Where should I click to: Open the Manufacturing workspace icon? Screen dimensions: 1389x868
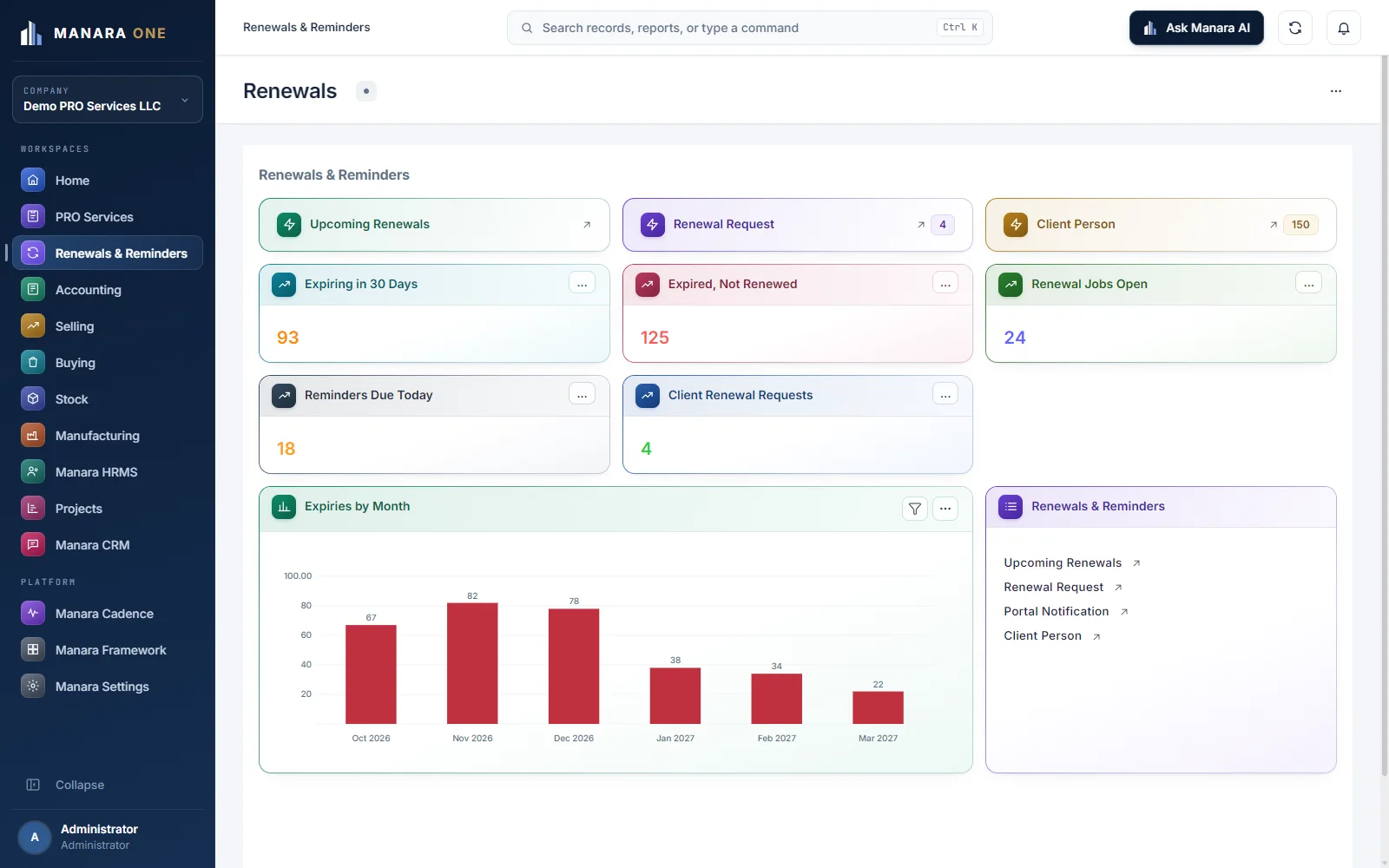[33, 436]
